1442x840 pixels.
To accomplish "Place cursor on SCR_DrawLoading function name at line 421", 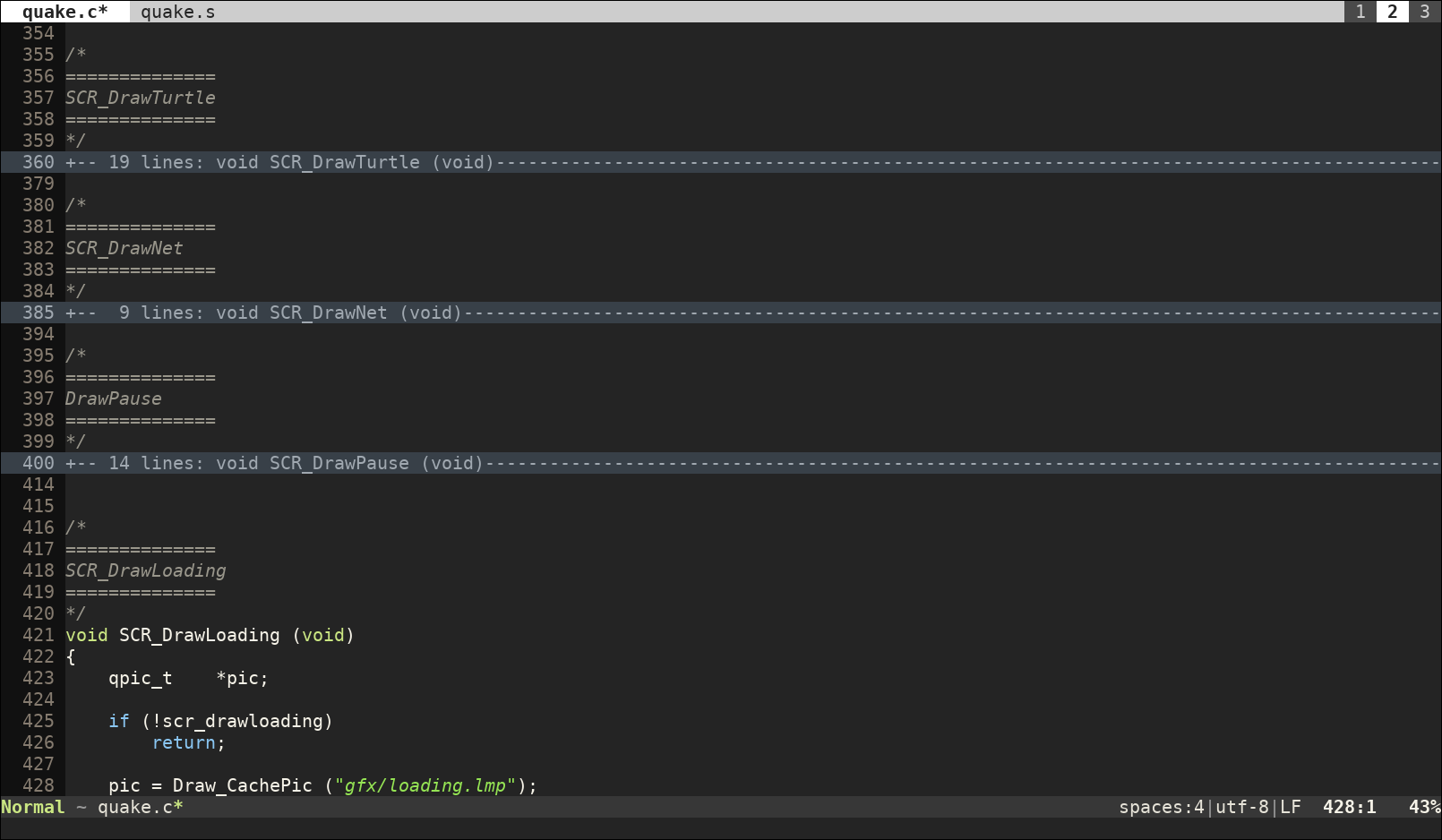I will click(x=200, y=635).
